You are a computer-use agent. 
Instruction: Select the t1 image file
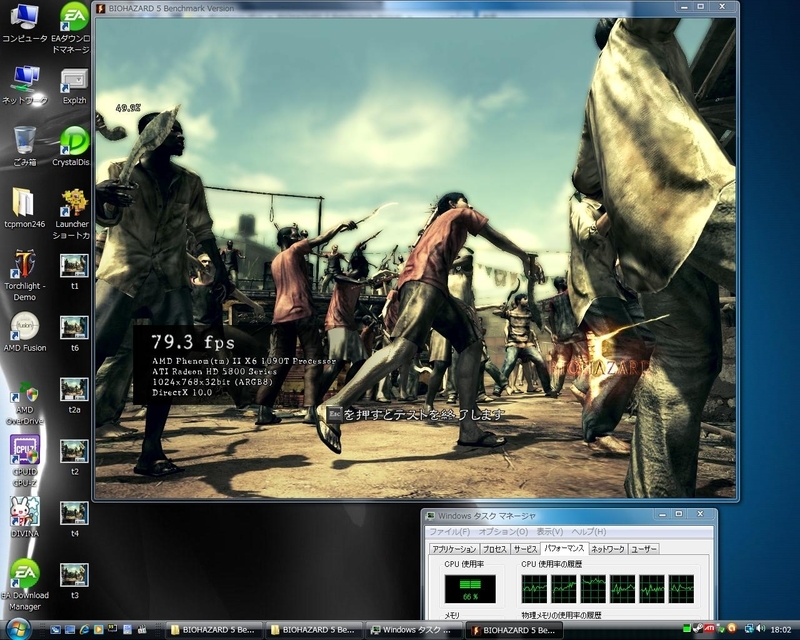click(74, 272)
